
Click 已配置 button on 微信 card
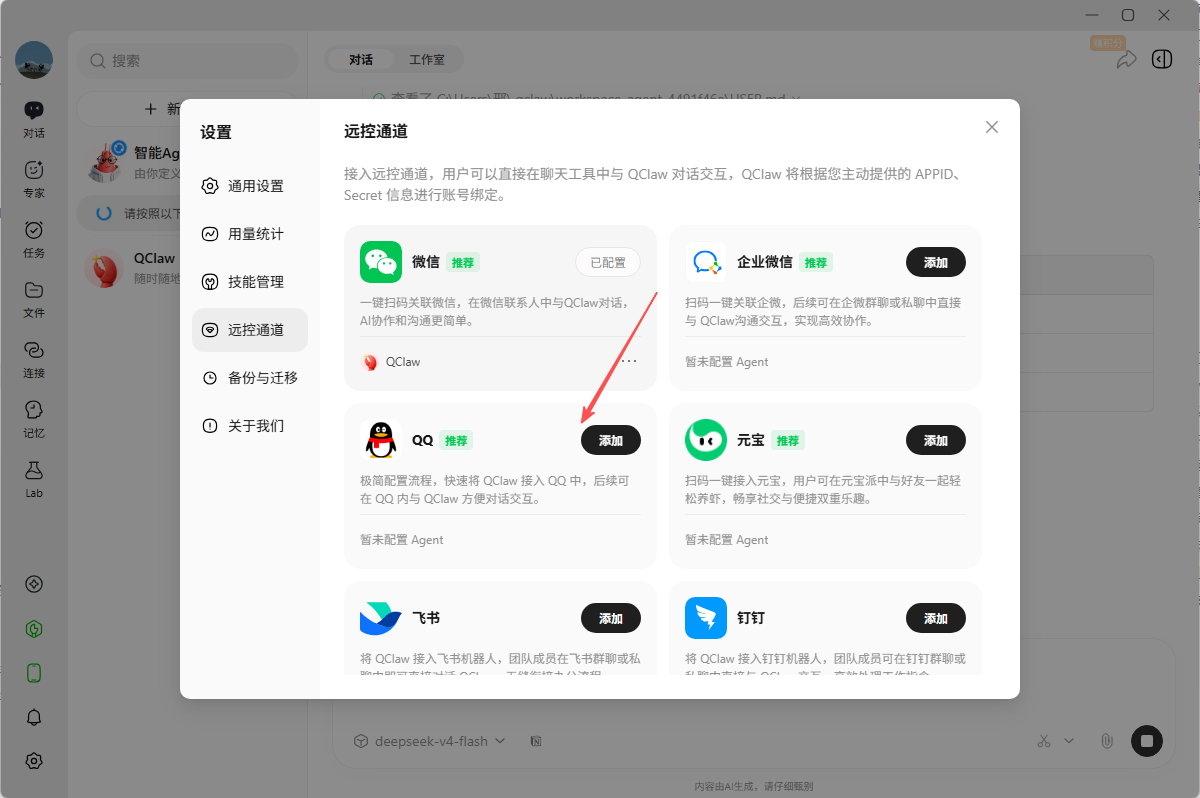[x=608, y=262]
